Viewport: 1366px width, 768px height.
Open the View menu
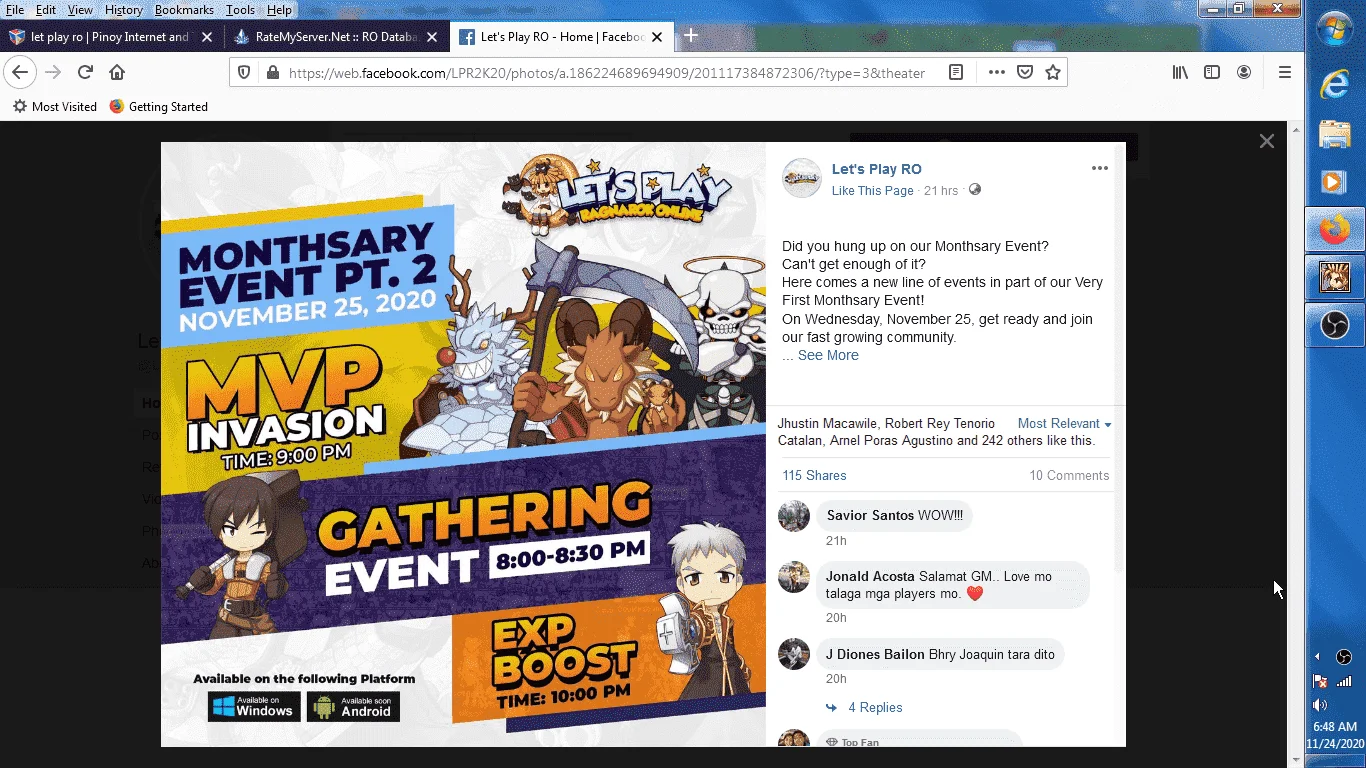[80, 10]
